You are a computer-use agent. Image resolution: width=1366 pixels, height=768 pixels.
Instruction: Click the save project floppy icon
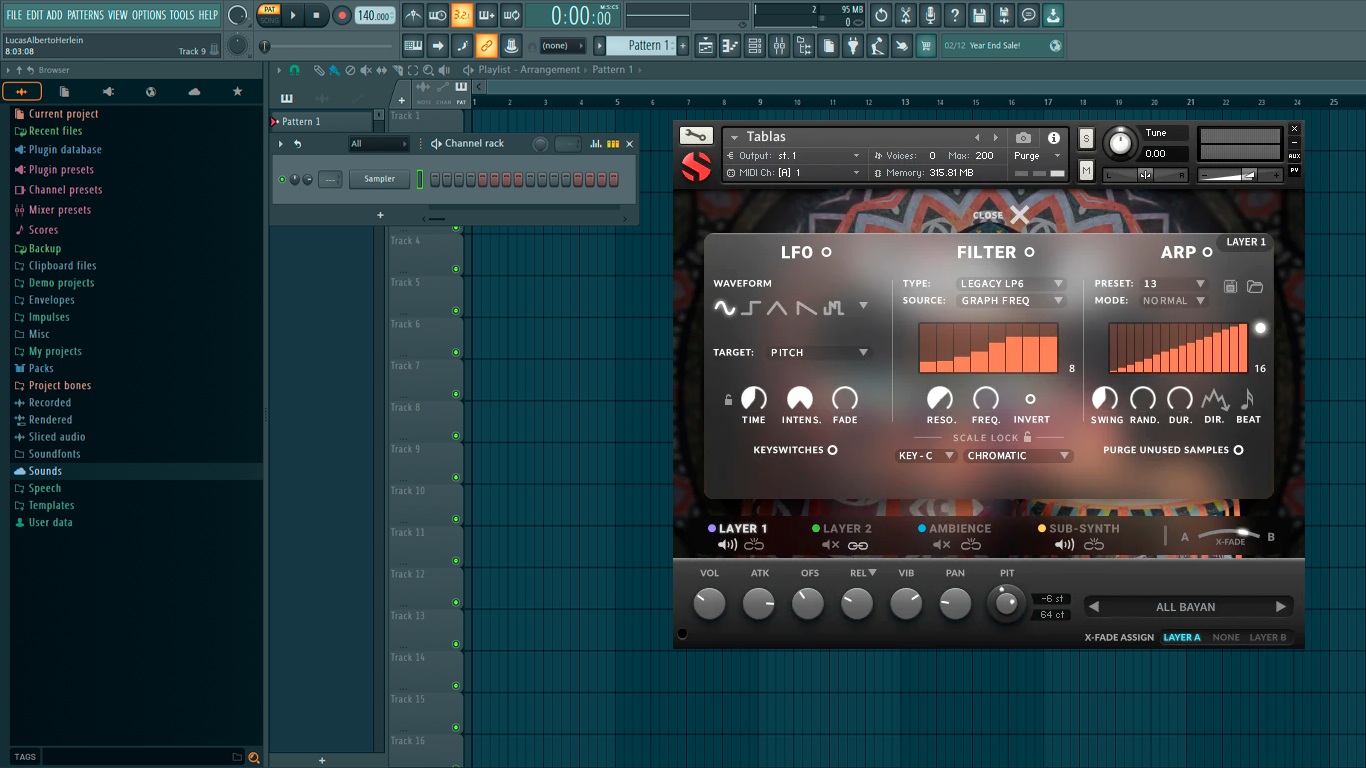pyautogui.click(x=979, y=15)
